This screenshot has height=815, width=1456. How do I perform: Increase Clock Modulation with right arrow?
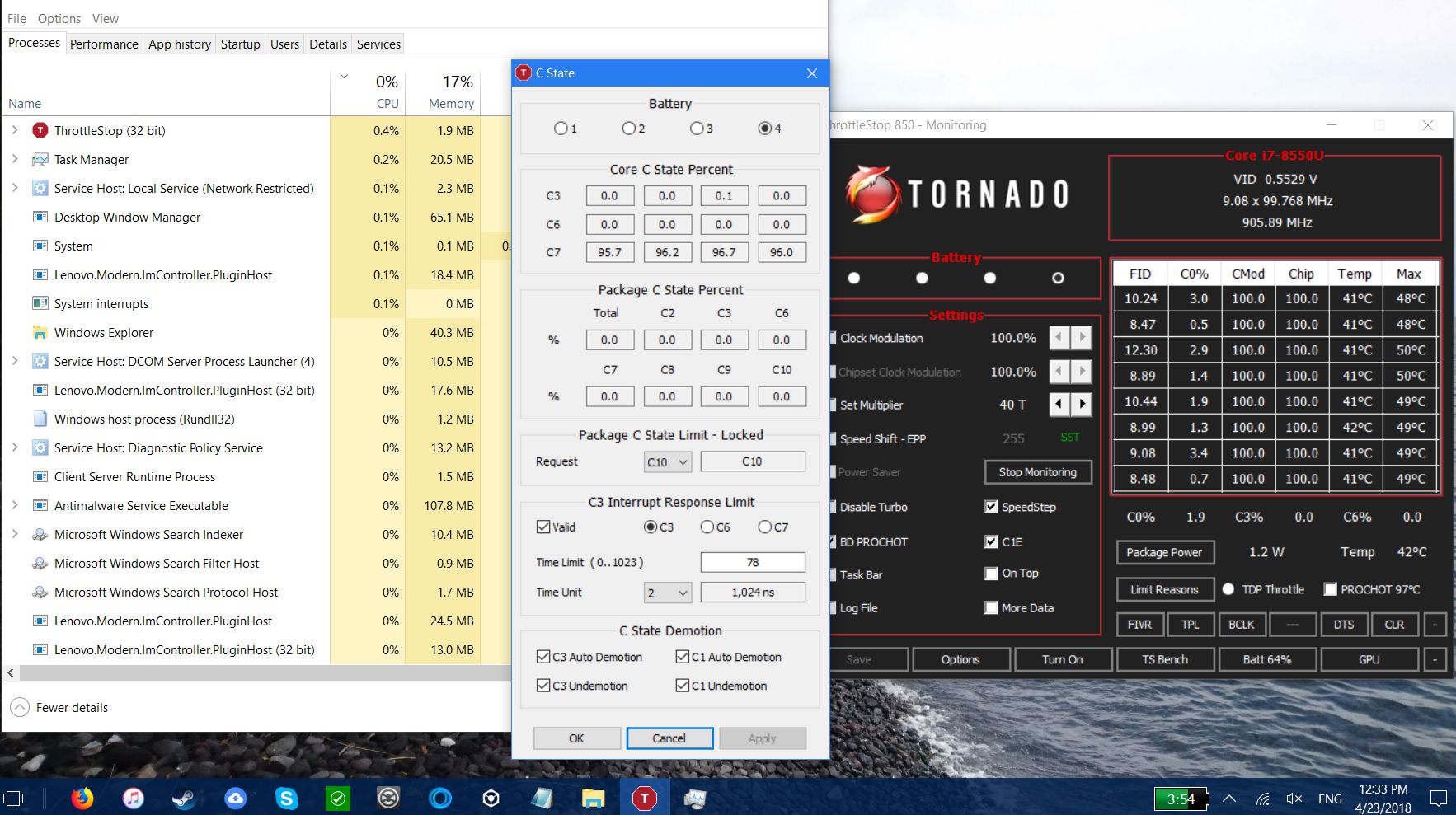click(x=1083, y=337)
